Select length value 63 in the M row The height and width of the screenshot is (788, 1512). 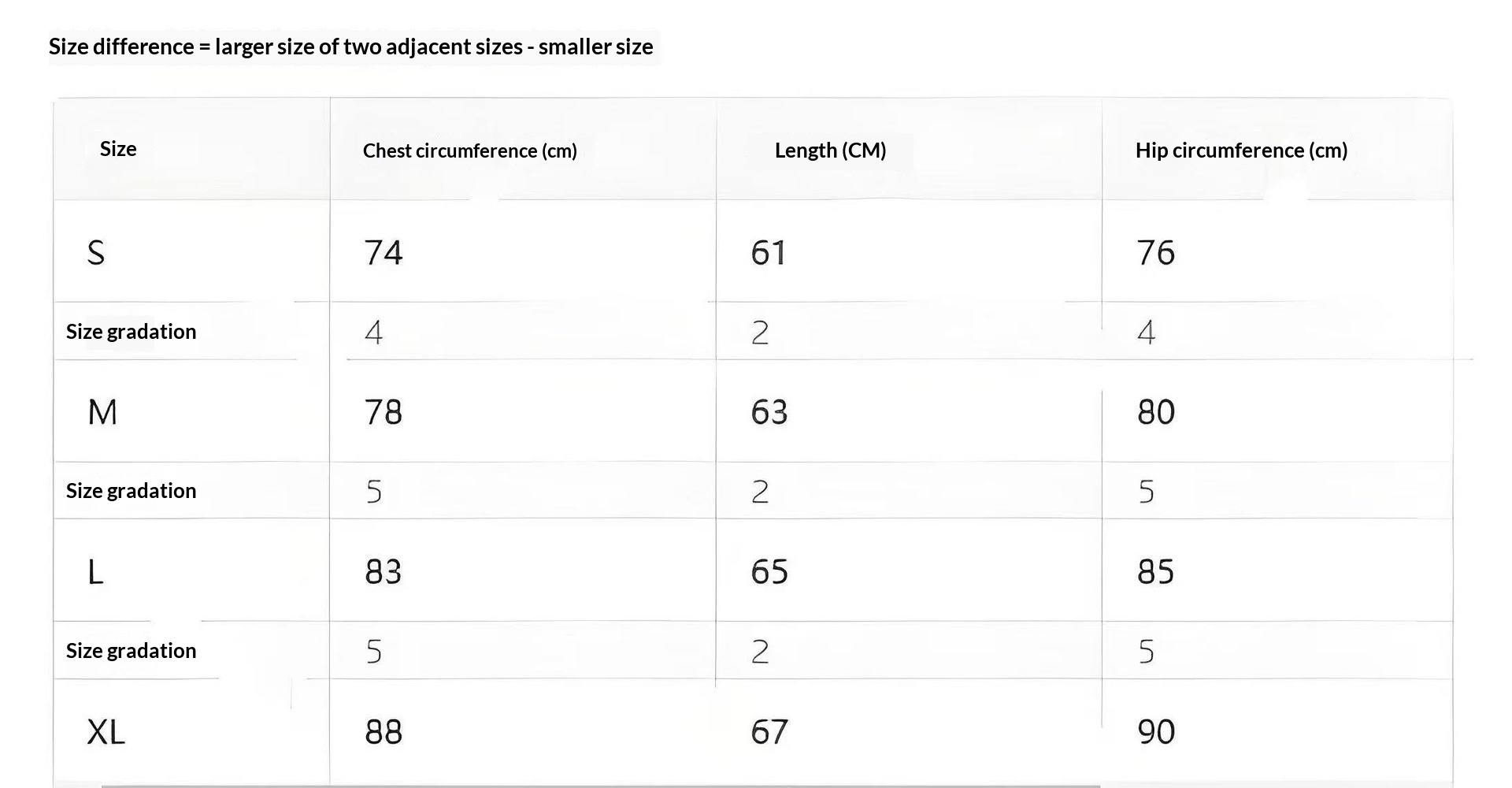click(769, 412)
